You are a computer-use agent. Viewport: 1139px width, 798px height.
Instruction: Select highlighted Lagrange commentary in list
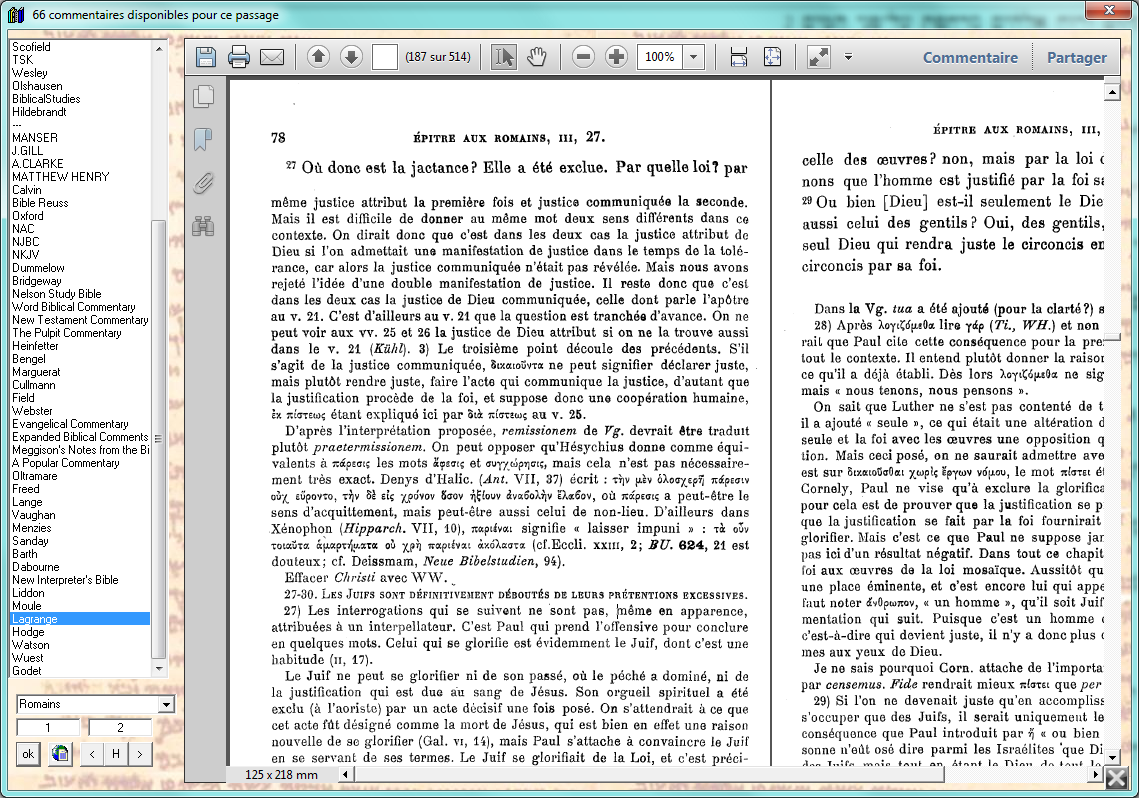80,619
